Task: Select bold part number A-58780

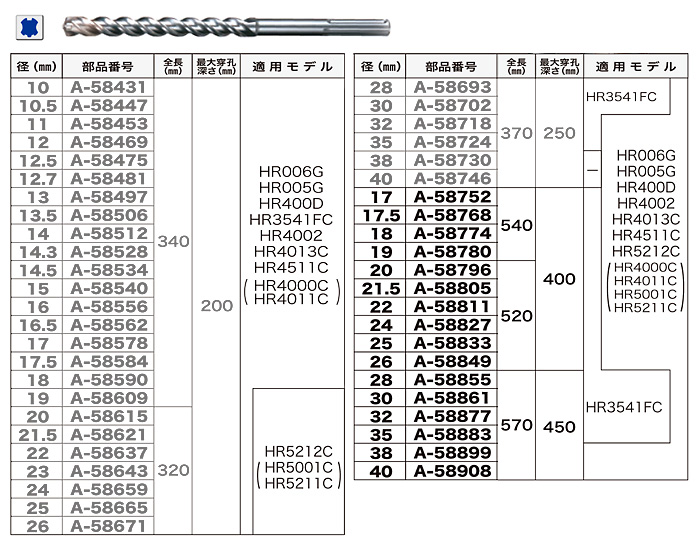Action: [453, 252]
